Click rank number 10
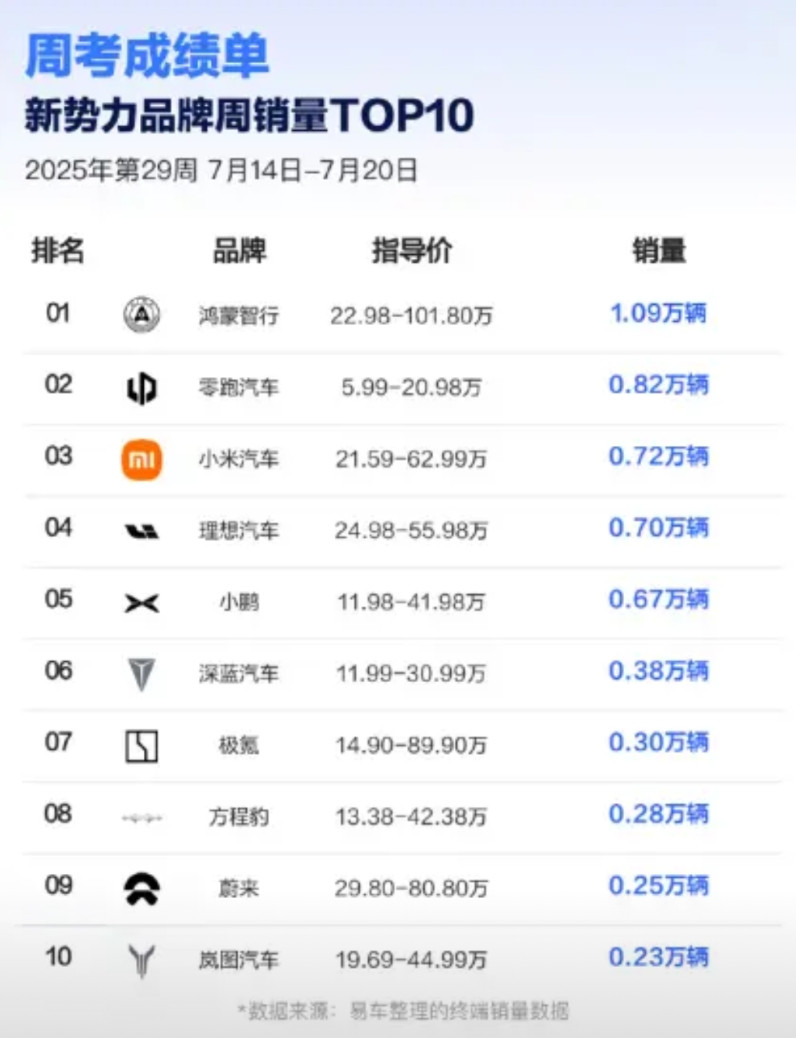The height and width of the screenshot is (1038, 796). point(58,956)
